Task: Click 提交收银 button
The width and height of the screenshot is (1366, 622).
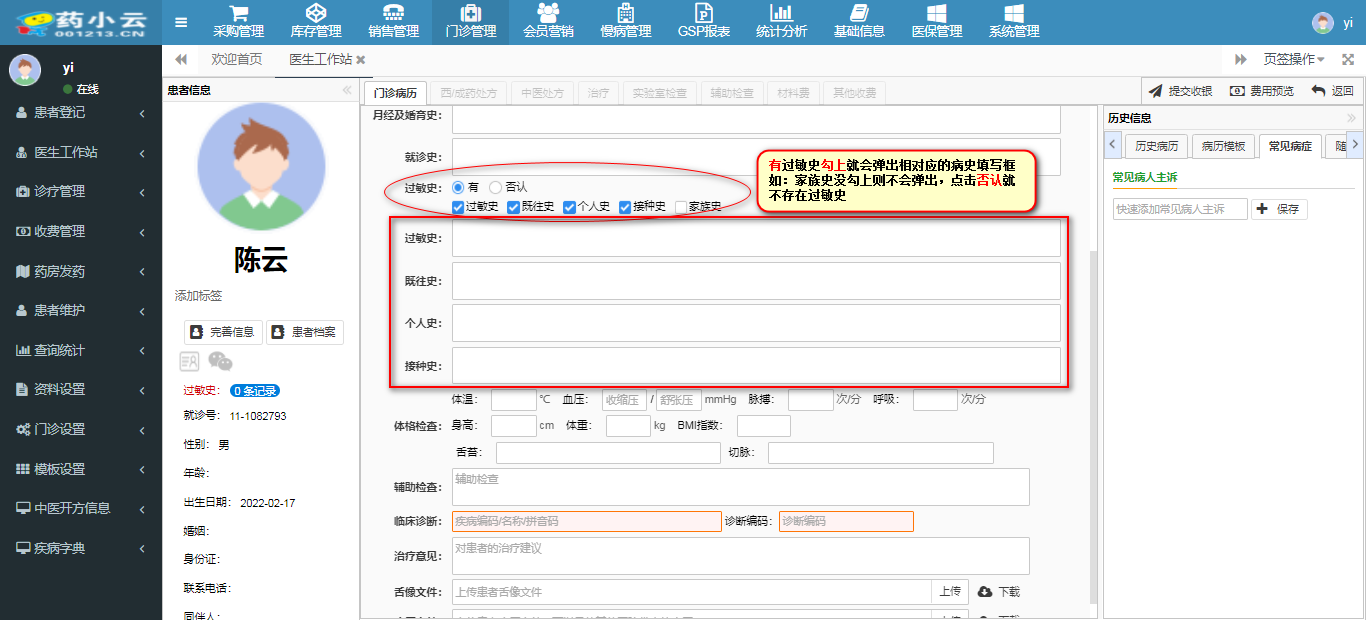Action: (1181, 91)
